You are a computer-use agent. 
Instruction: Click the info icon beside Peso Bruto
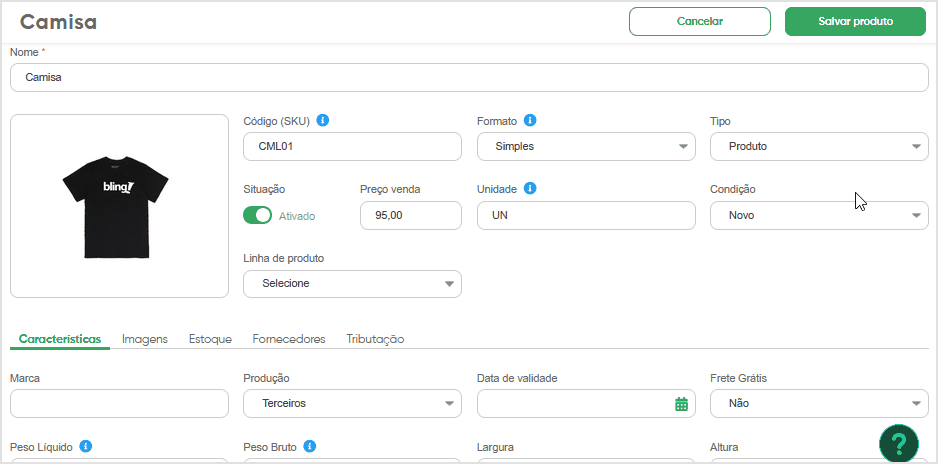tap(309, 446)
